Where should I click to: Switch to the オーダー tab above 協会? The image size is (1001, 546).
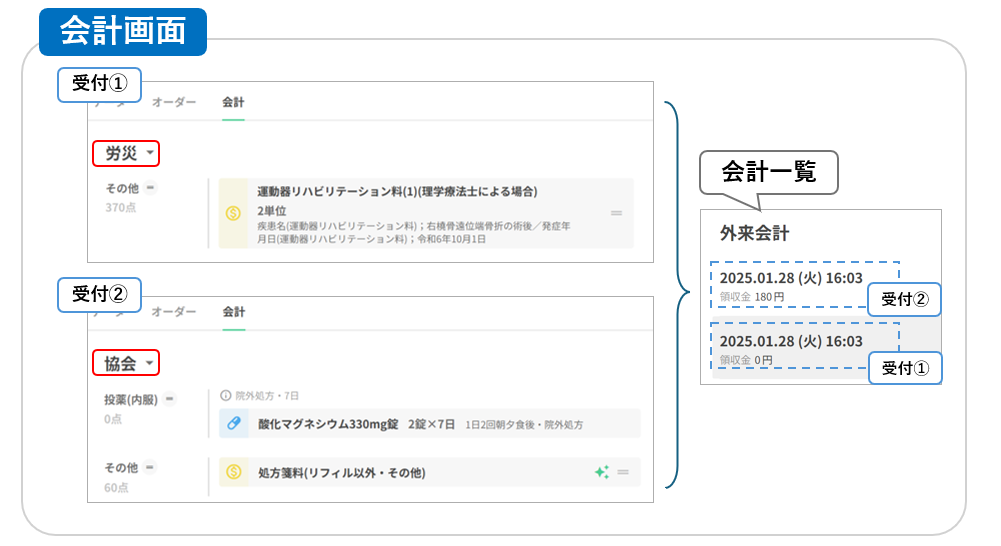(x=173, y=312)
